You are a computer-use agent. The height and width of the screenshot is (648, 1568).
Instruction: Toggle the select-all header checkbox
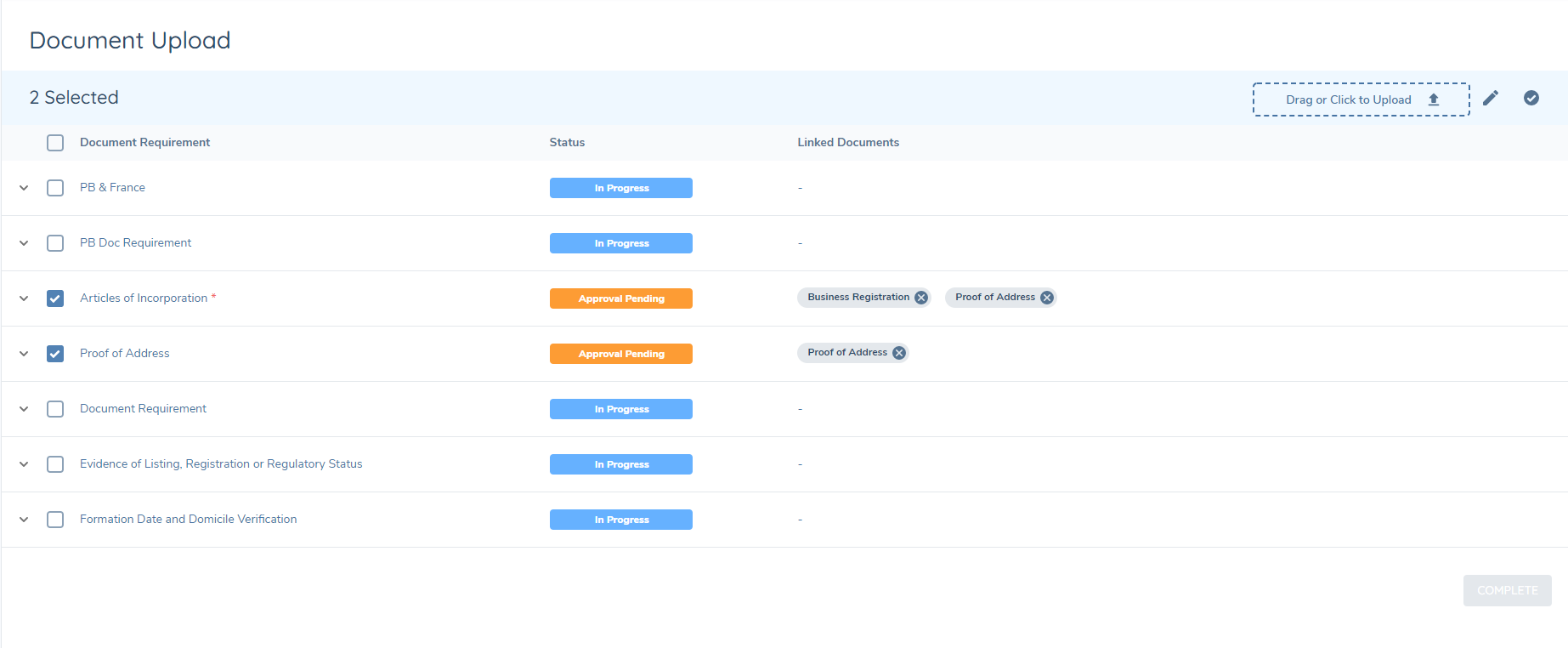tap(55, 143)
